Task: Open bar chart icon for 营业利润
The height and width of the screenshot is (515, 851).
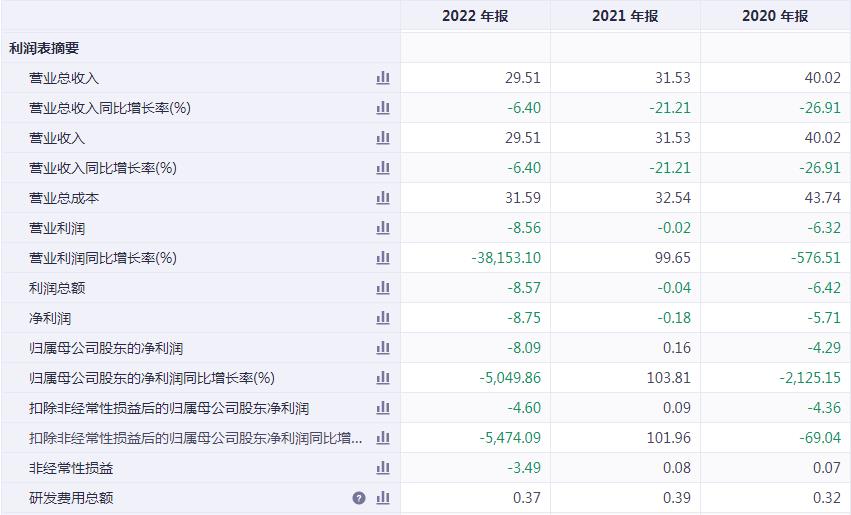Action: click(x=383, y=227)
